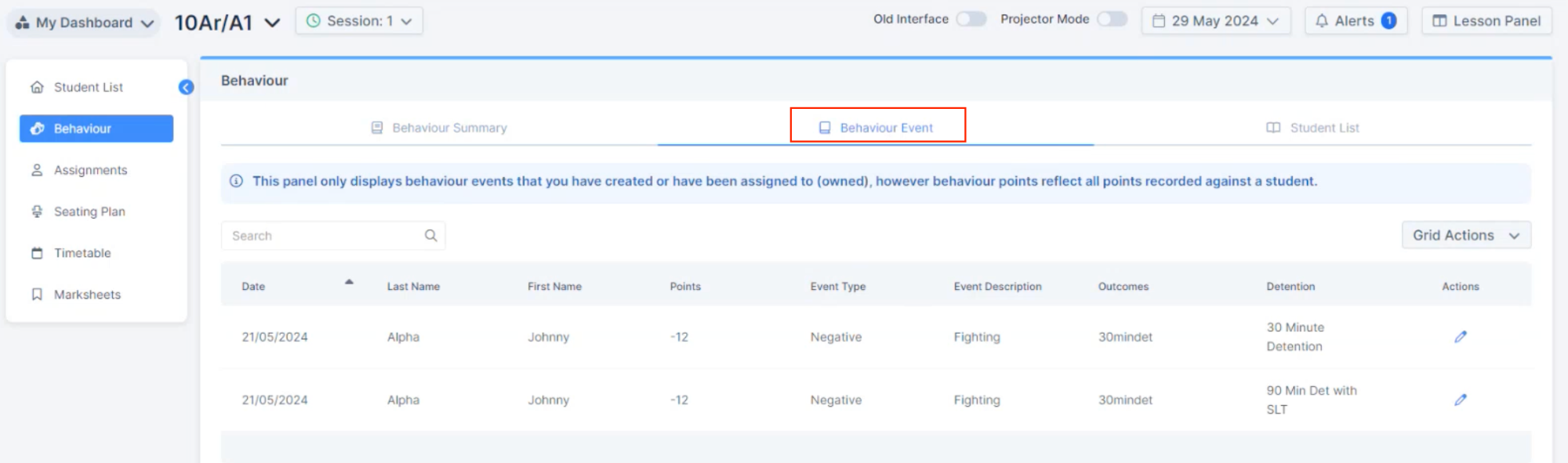1568x463 pixels.
Task: Click the search magnifier icon
Action: pyautogui.click(x=430, y=235)
